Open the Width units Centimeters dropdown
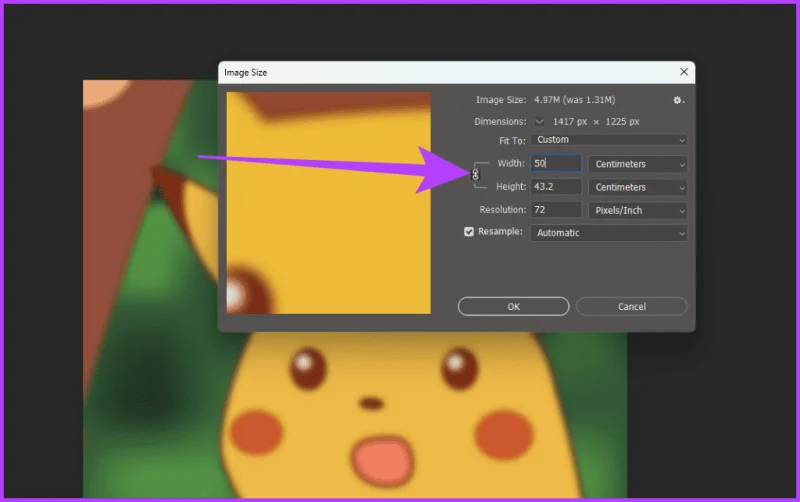800x502 pixels. click(x=638, y=164)
